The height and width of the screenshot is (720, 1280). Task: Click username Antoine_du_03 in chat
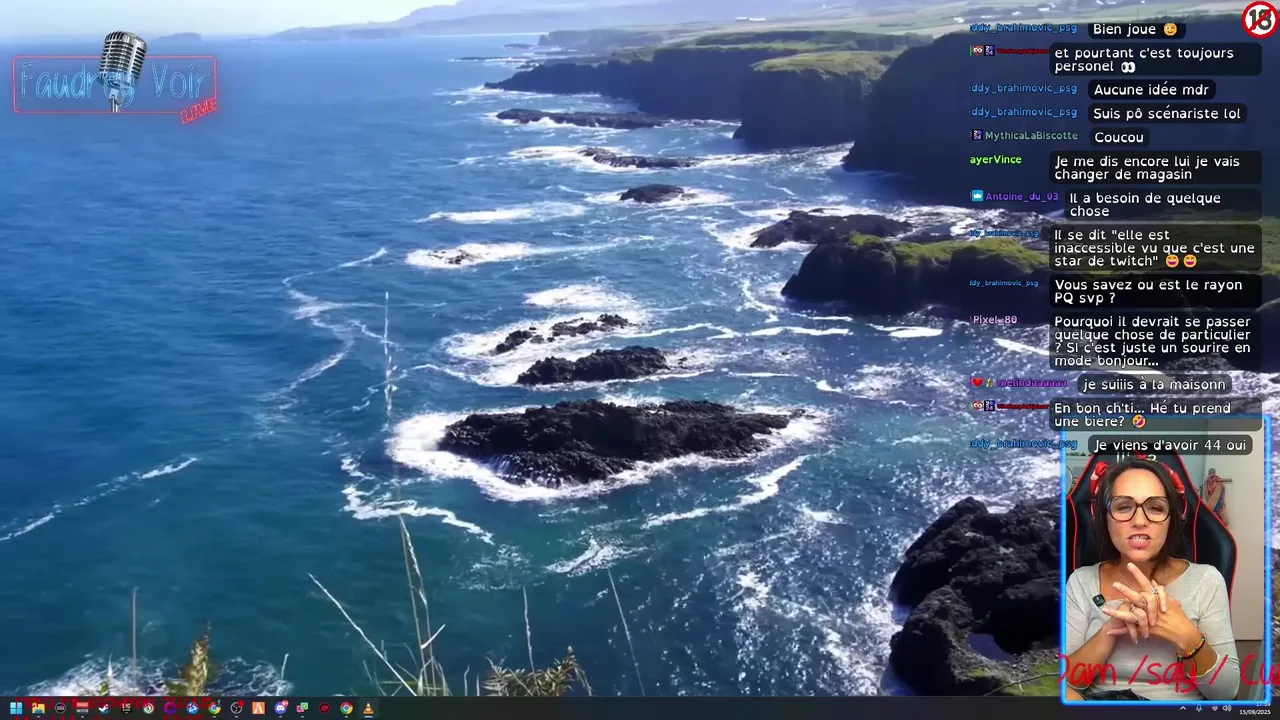point(1021,196)
